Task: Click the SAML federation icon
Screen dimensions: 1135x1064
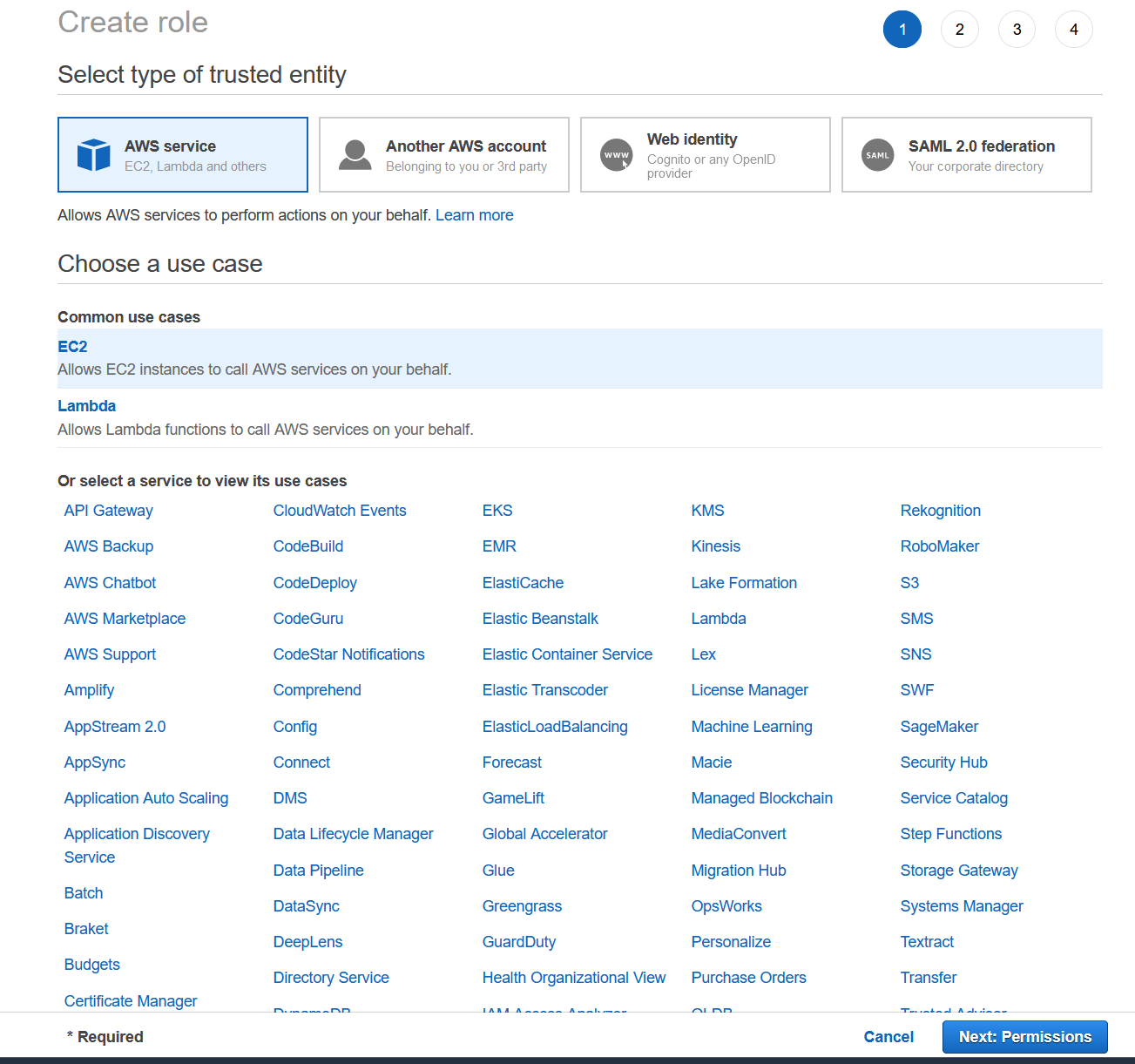Action: coord(878,155)
